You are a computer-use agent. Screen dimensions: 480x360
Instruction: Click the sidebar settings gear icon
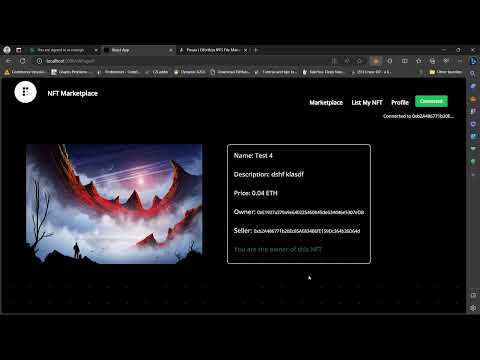coord(473,308)
